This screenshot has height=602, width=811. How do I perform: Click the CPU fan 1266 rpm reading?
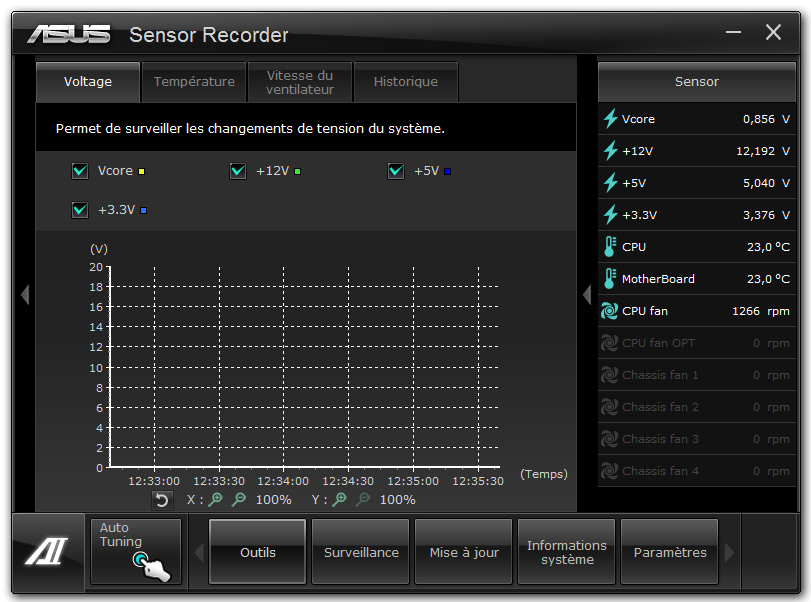761,311
